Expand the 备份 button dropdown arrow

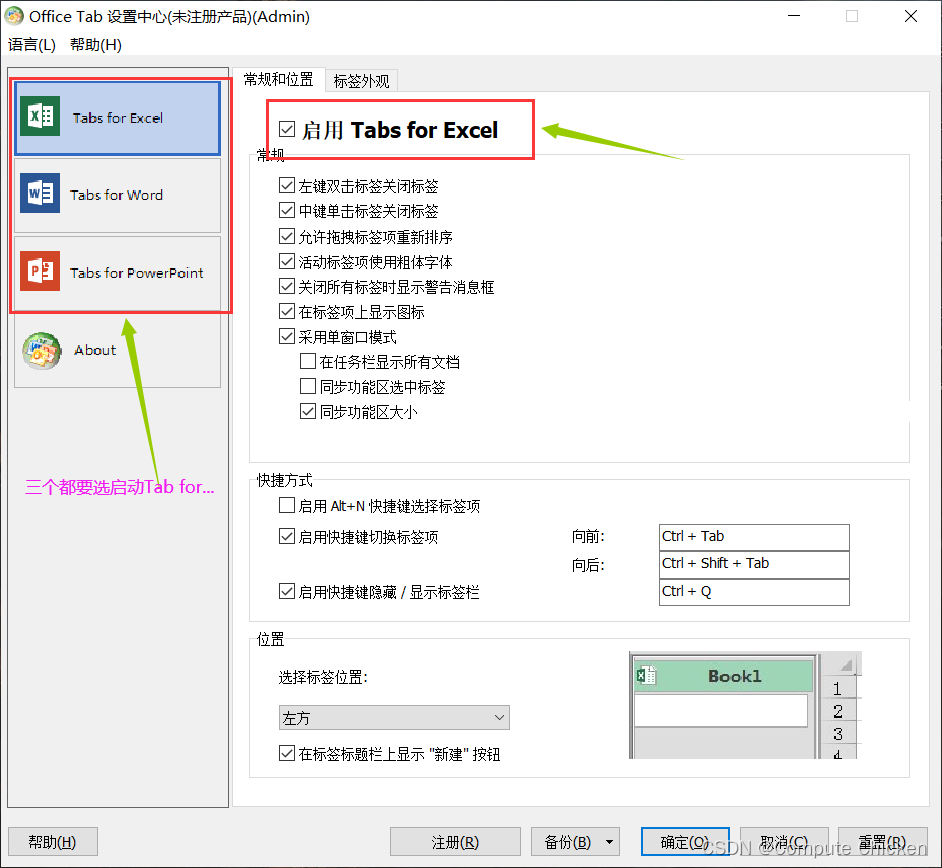pos(609,842)
